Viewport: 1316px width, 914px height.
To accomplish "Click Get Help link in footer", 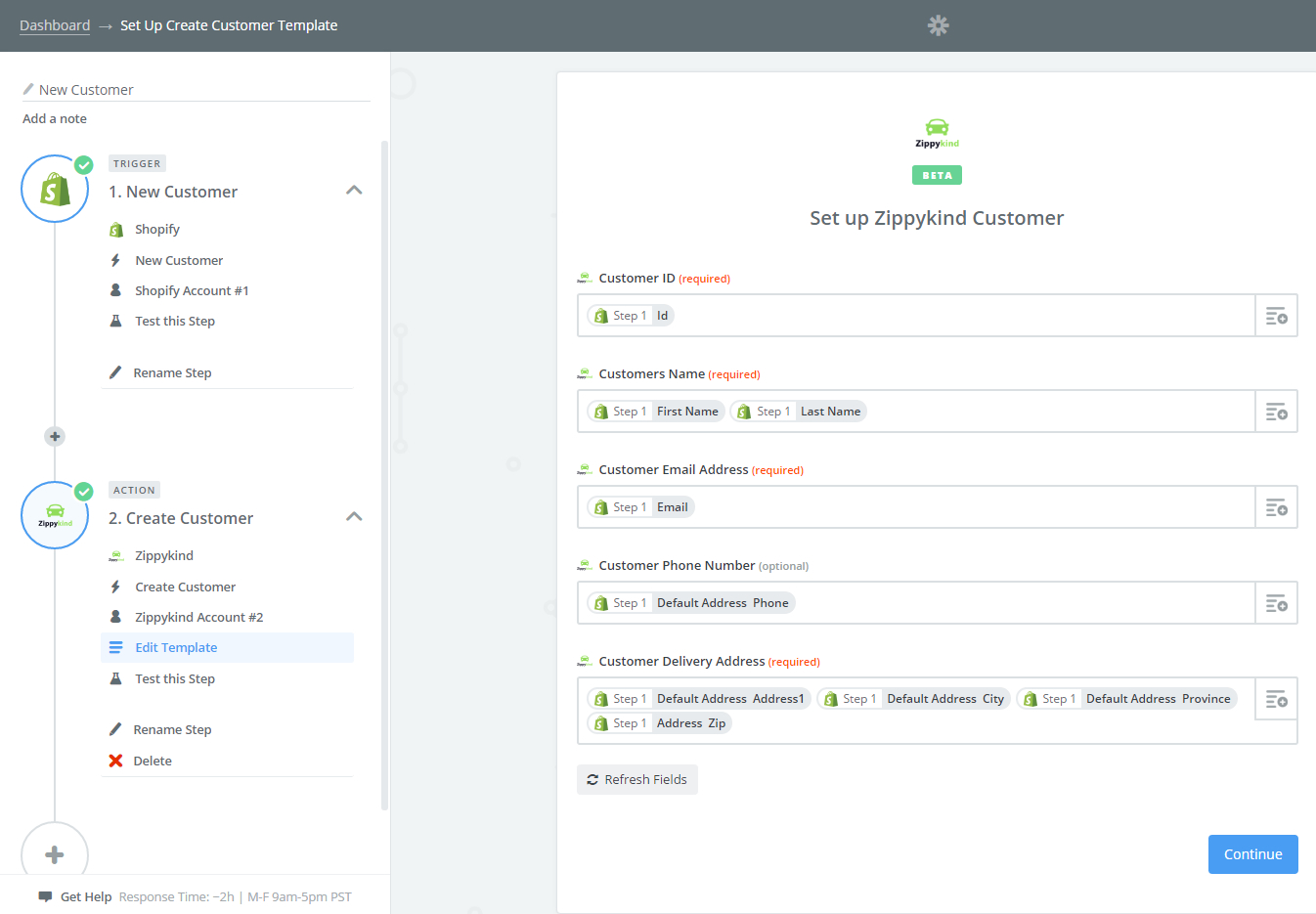I will coord(86,896).
